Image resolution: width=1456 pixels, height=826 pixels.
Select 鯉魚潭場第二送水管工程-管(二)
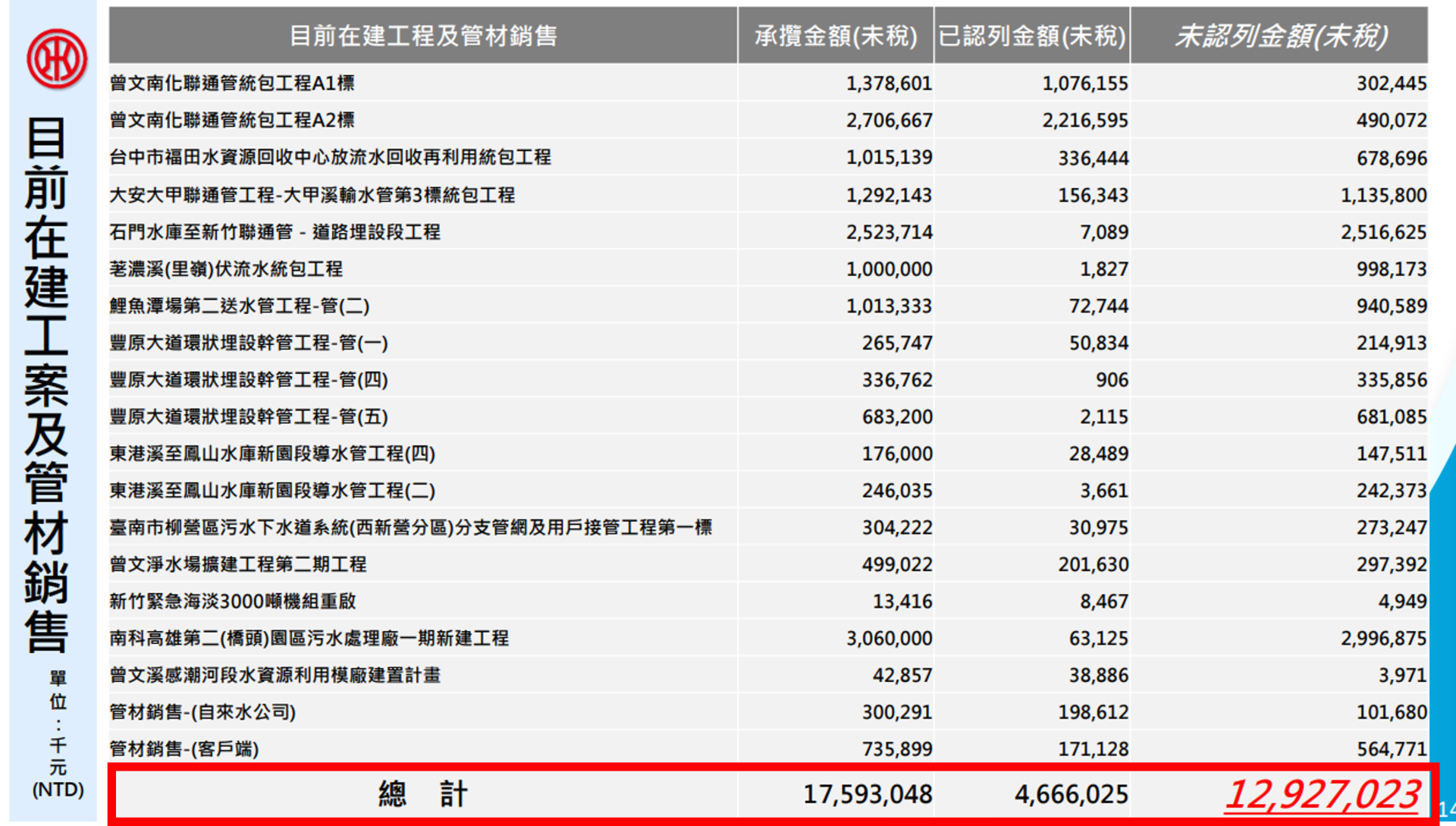click(239, 306)
